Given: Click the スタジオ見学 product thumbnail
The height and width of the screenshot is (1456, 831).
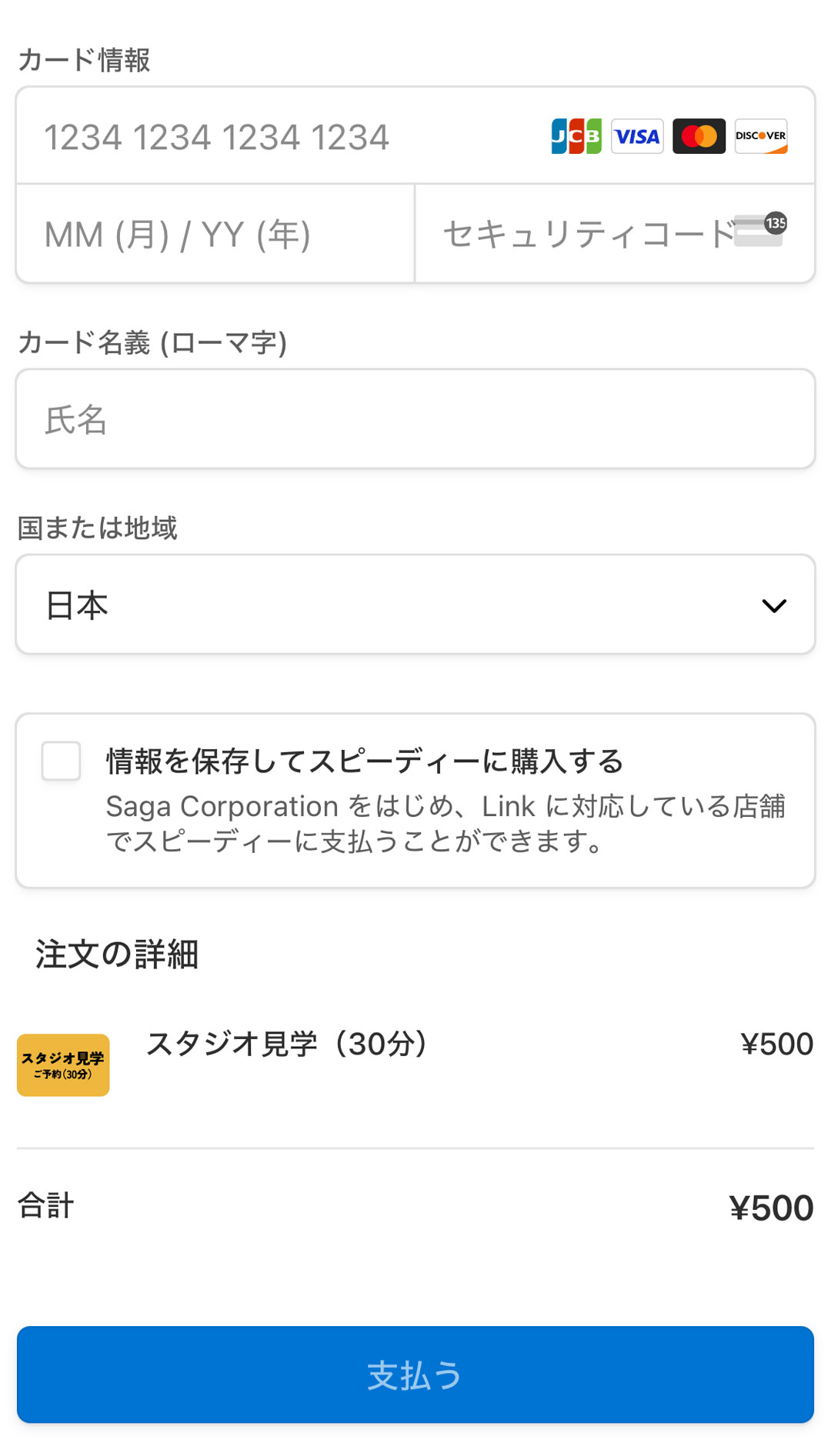Looking at the screenshot, I should 63,1065.
